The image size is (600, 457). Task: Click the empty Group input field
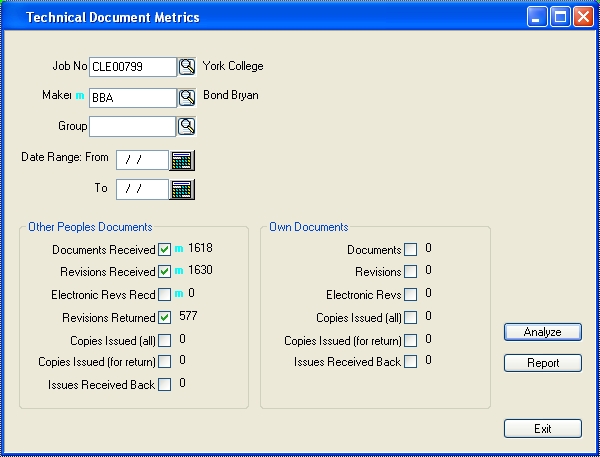(132, 127)
